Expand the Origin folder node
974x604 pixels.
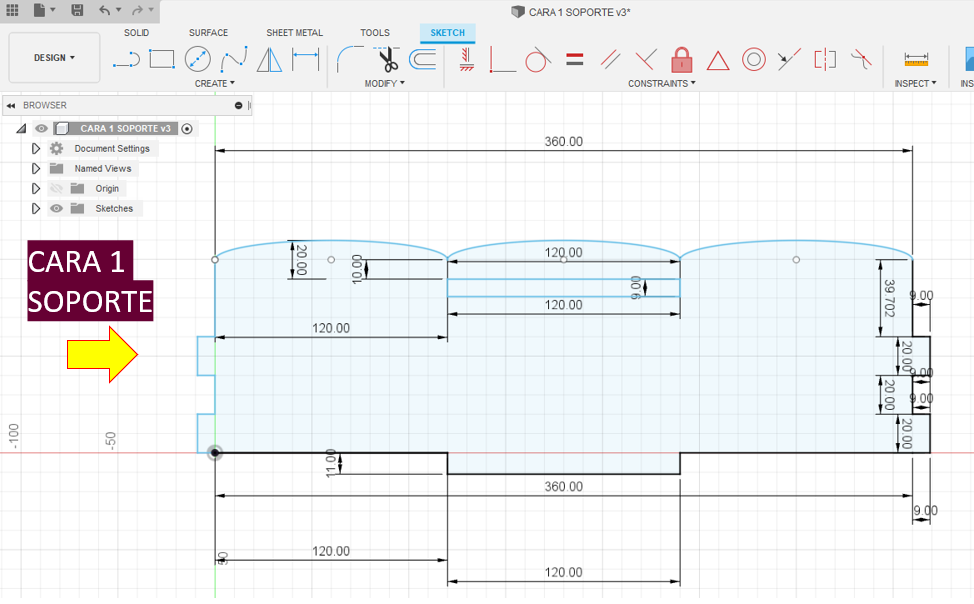click(35, 188)
